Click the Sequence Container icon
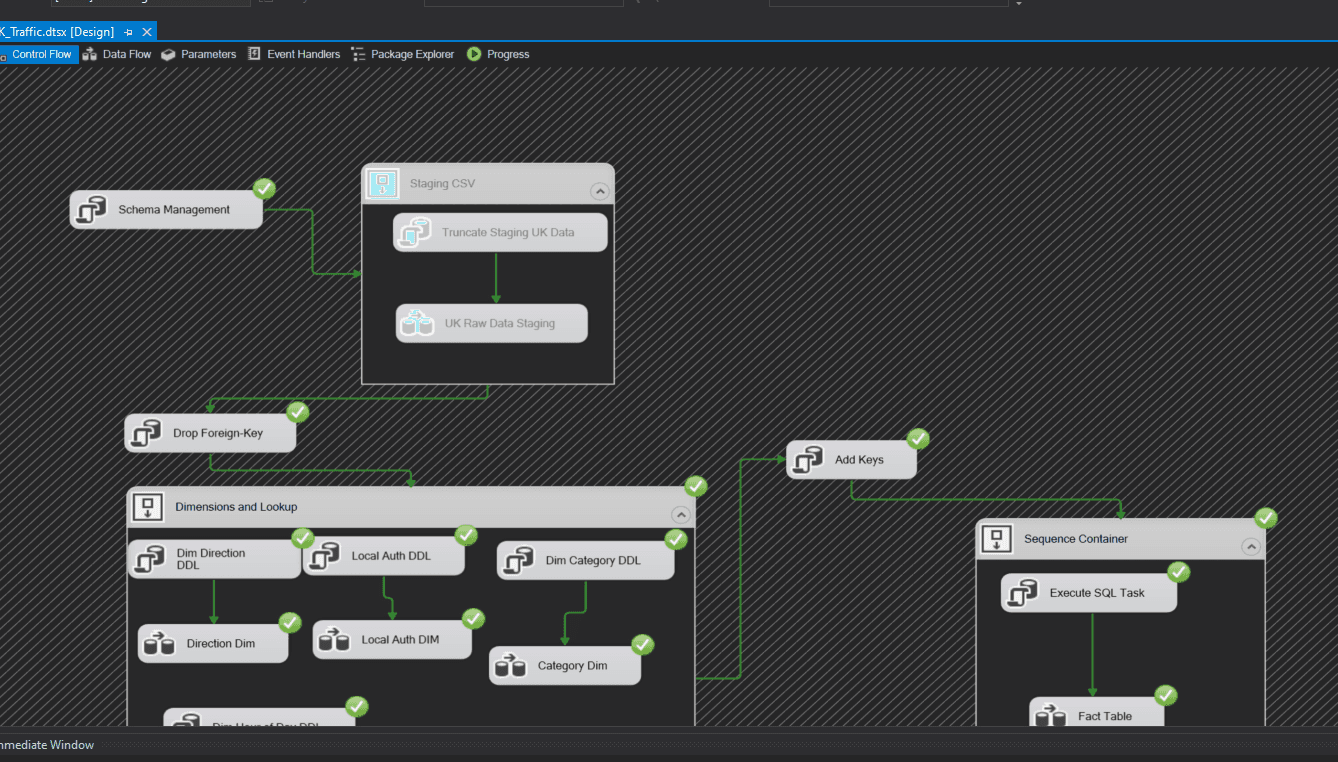1338x762 pixels. coord(997,539)
